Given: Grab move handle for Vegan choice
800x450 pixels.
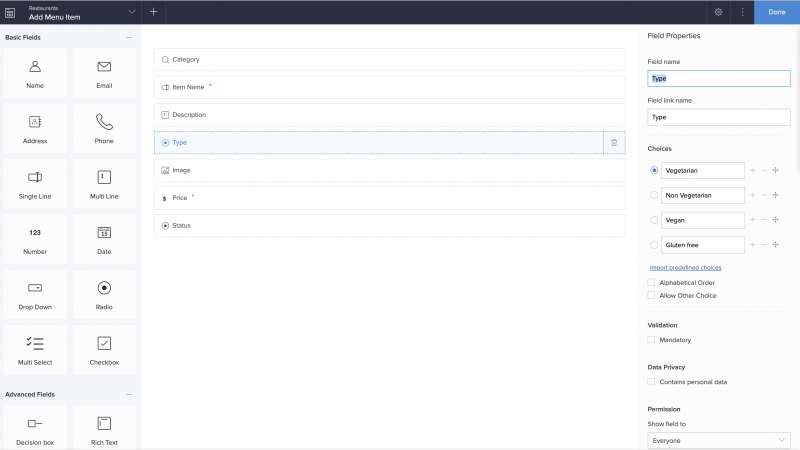Looking at the screenshot, I should [776, 220].
